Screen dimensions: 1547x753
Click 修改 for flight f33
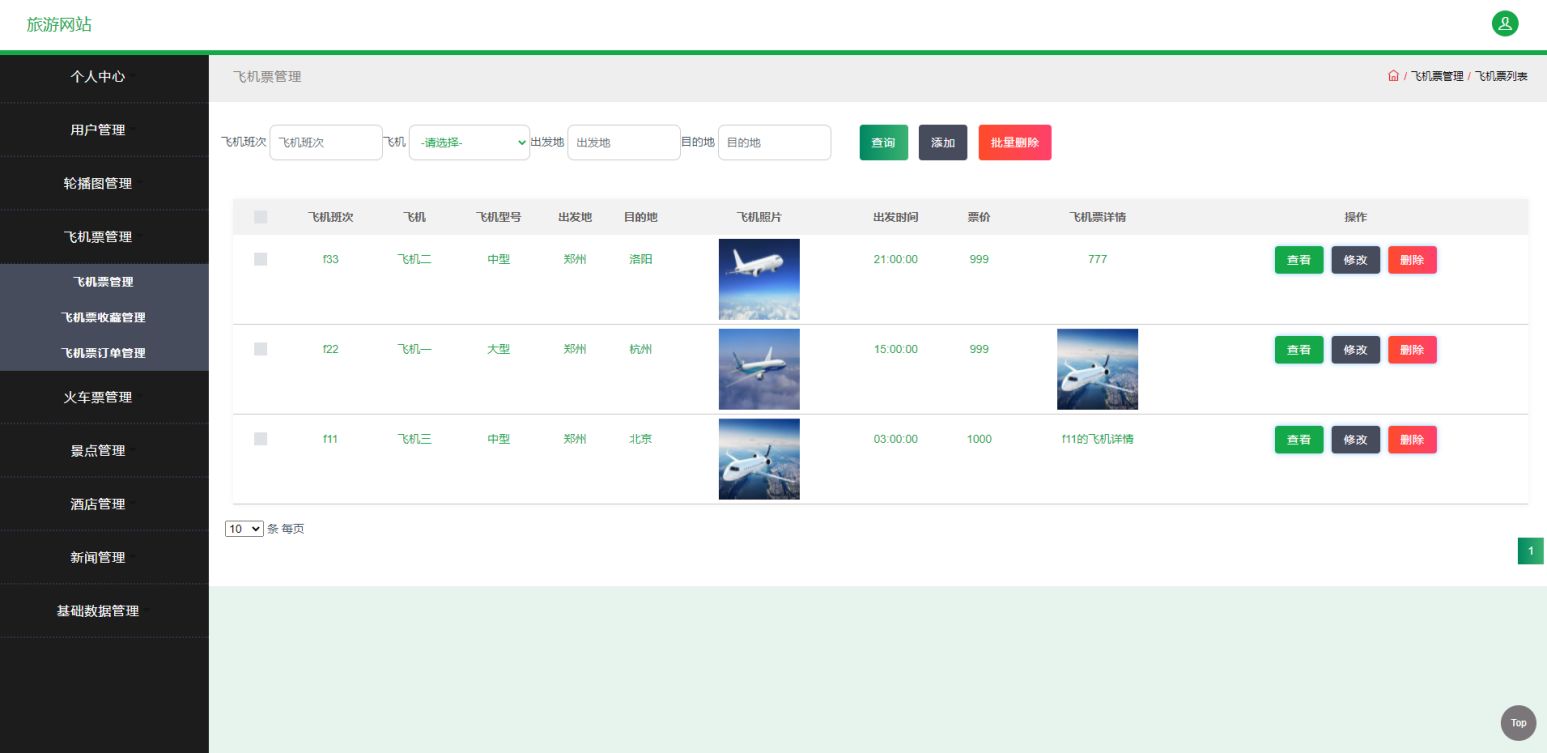click(1356, 260)
